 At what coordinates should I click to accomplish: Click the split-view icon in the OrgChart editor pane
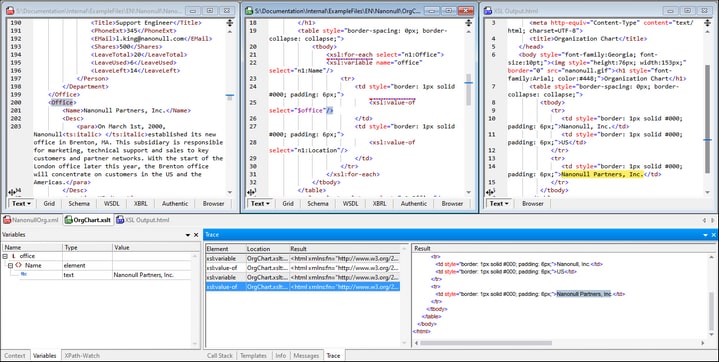point(469,23)
